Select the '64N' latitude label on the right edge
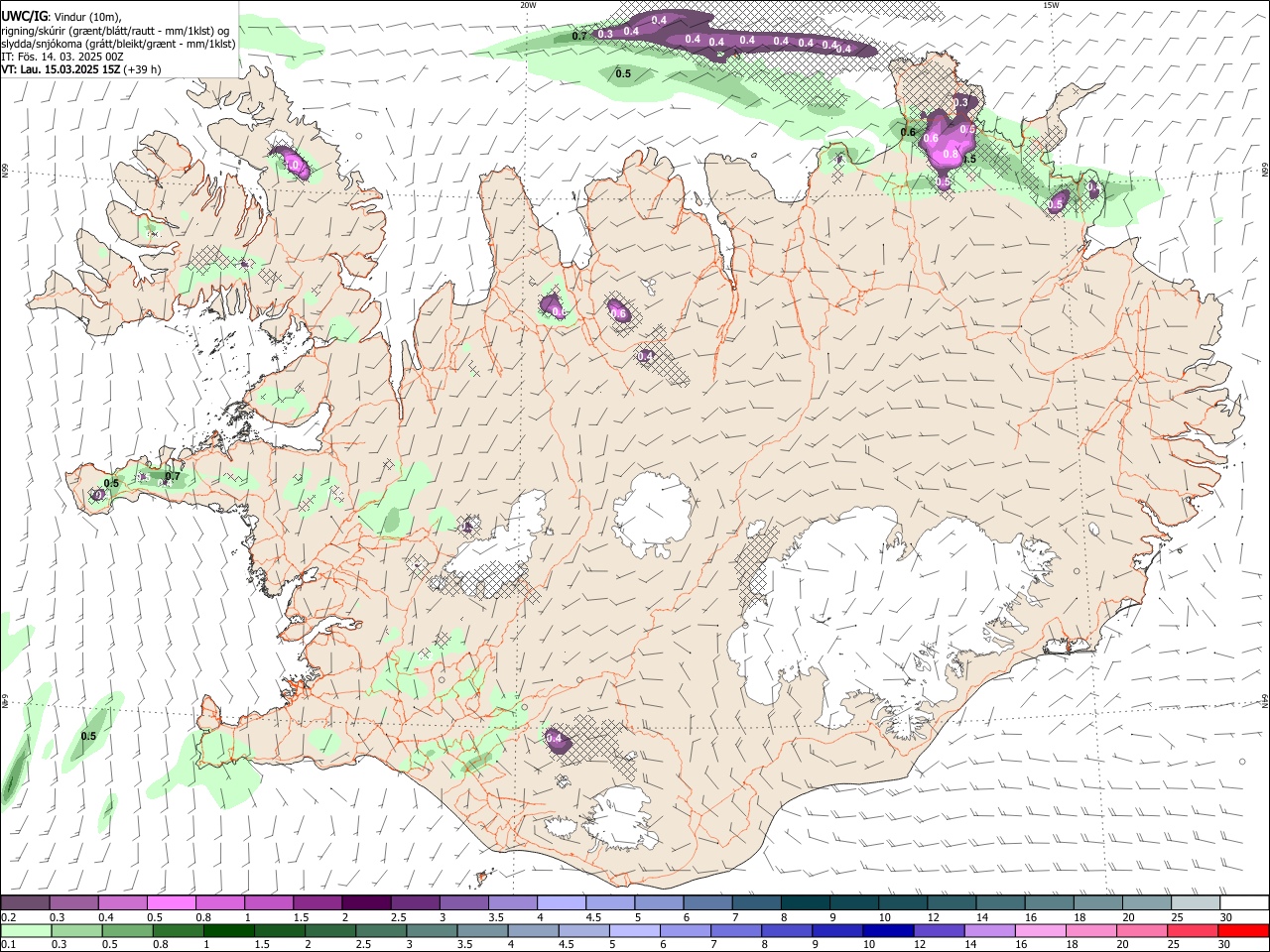 1265,700
